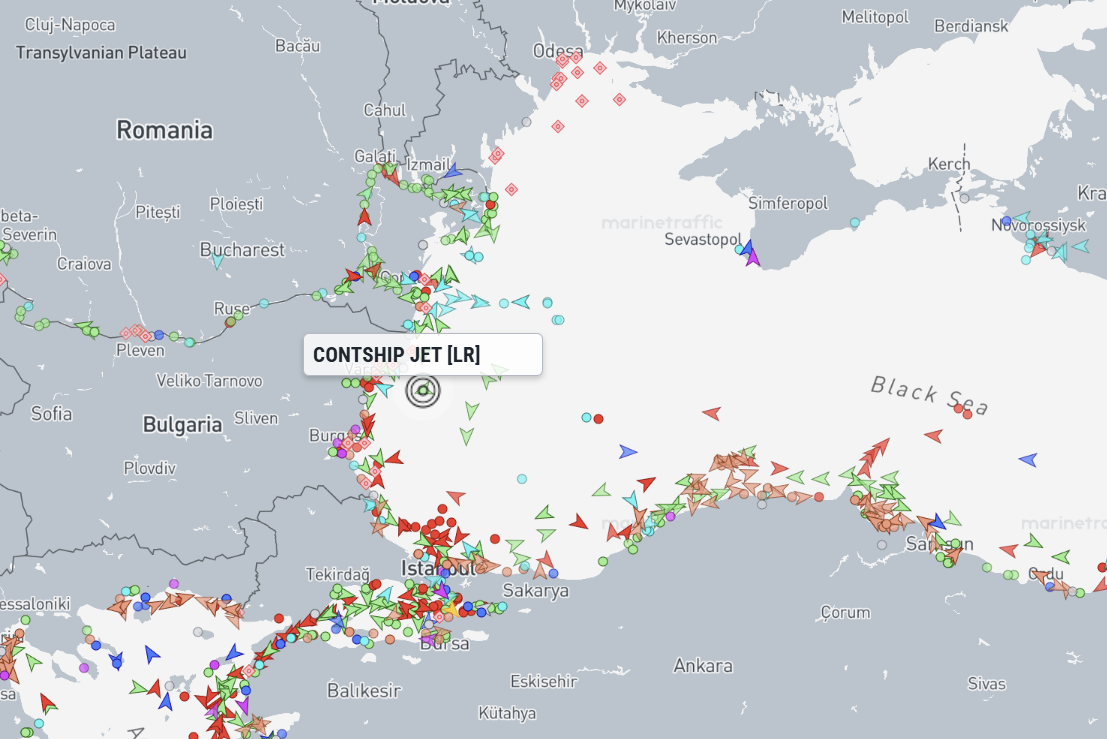Click the Sofia city label
Image resolution: width=1107 pixels, height=739 pixels.
[52, 414]
